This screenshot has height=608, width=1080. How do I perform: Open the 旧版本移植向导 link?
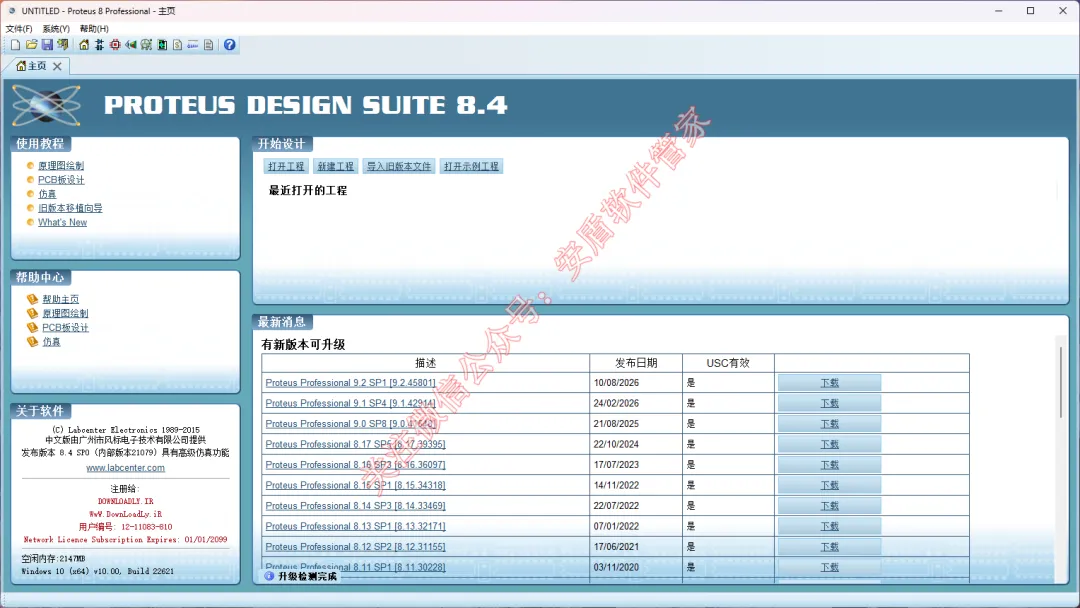(70, 208)
